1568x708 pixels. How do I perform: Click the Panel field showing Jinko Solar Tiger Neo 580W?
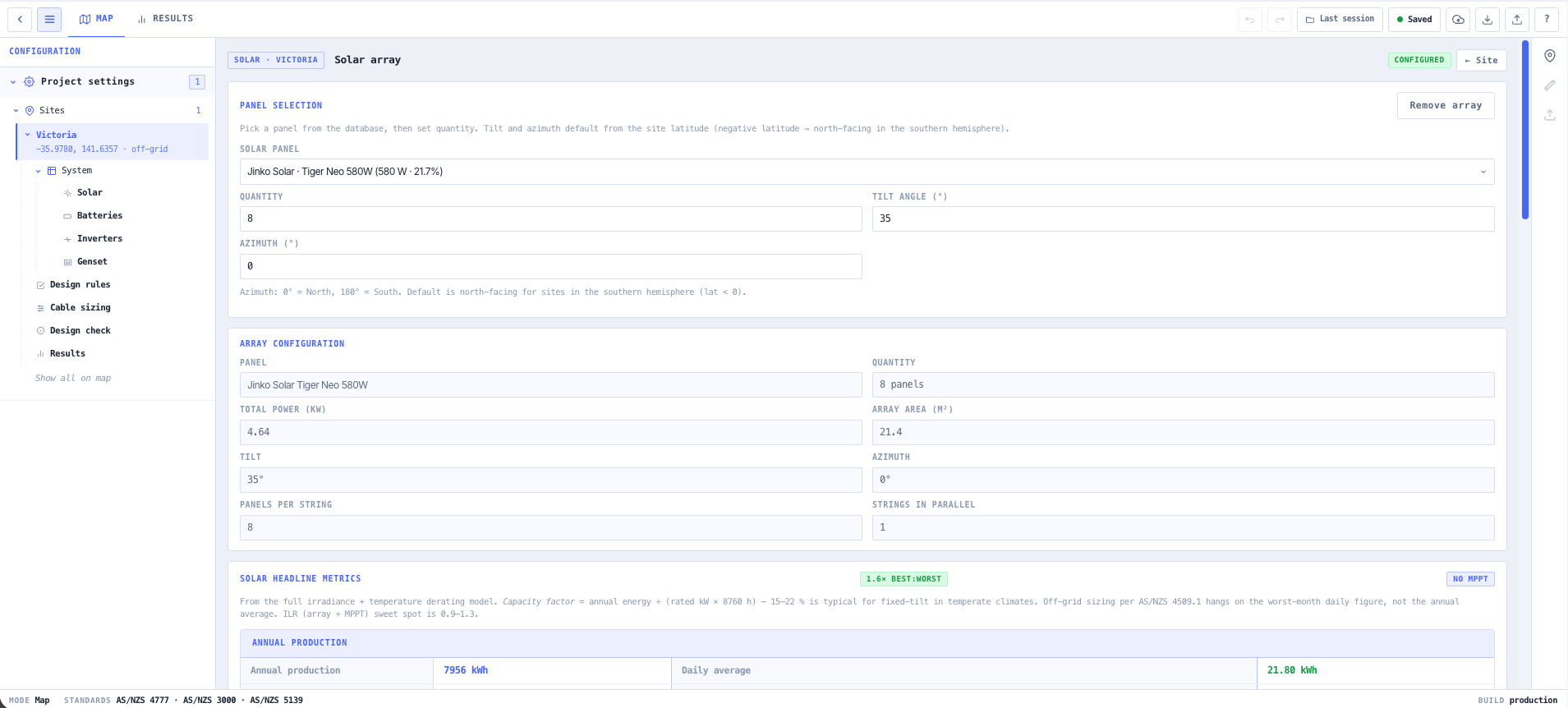(x=550, y=384)
